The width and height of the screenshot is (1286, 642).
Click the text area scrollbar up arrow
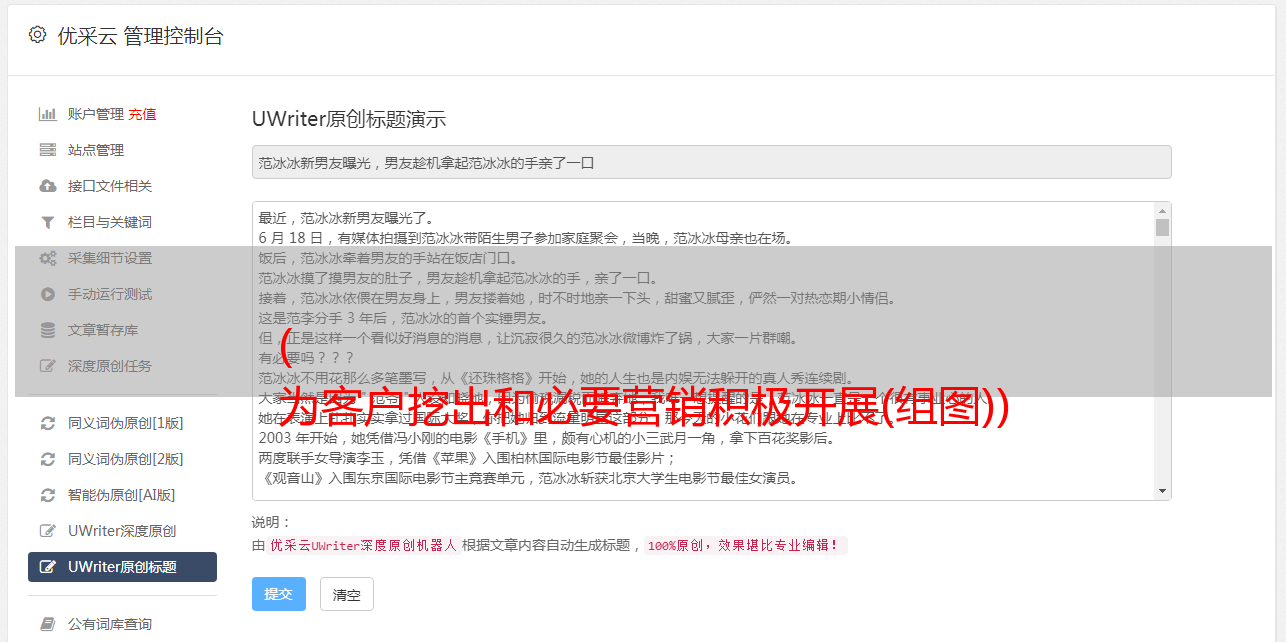pos(1162,211)
